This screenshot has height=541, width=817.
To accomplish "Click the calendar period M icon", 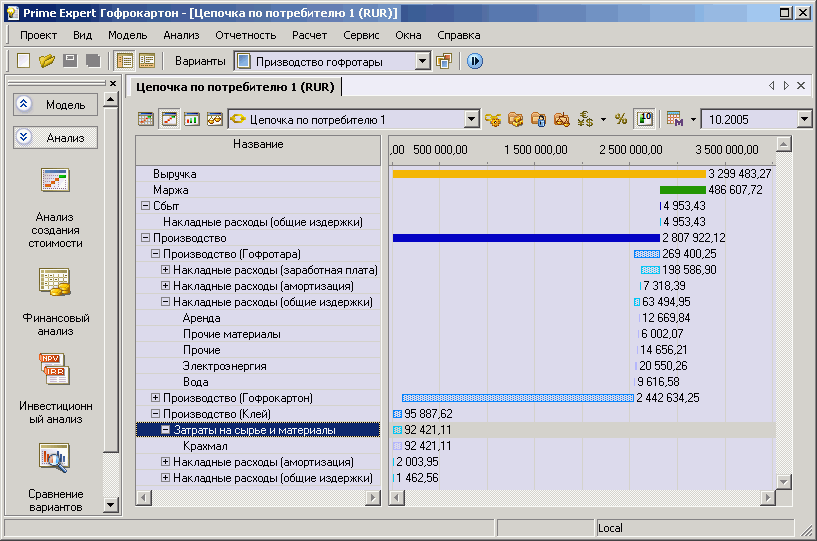I will click(675, 119).
